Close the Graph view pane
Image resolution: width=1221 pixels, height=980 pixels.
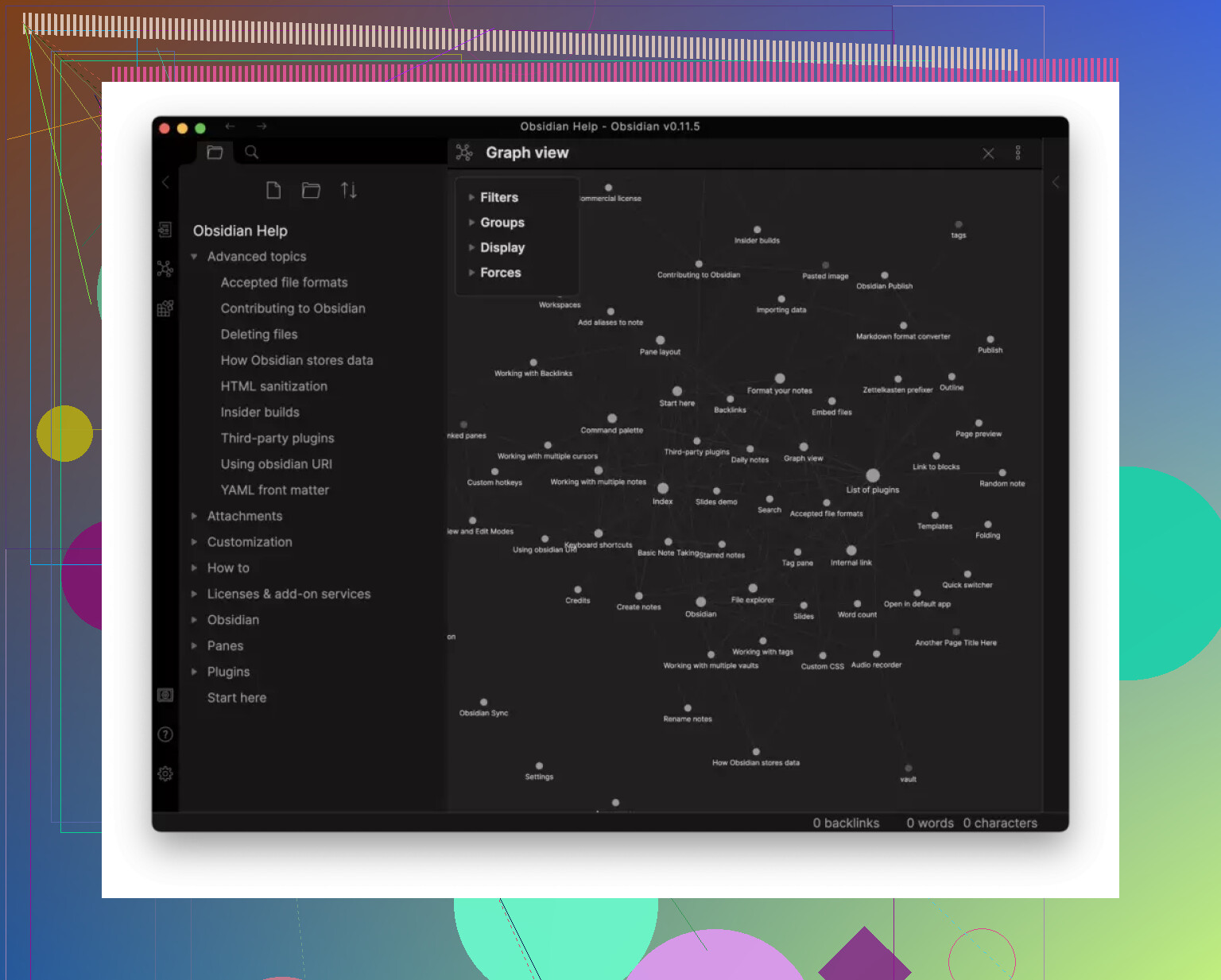coord(988,153)
